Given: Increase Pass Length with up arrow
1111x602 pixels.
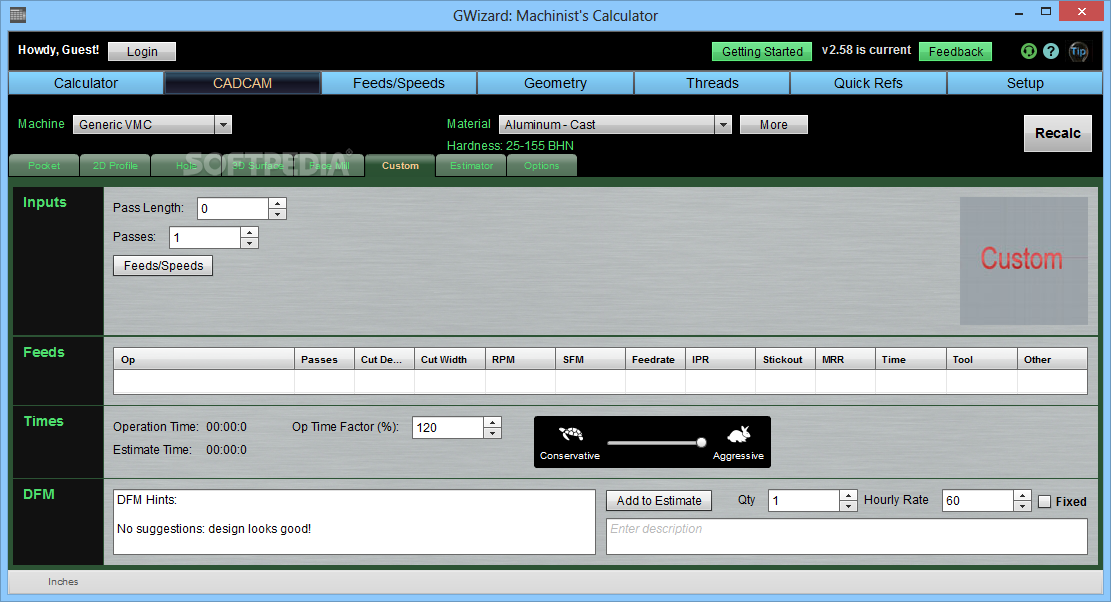Looking at the screenshot, I should point(278,203).
